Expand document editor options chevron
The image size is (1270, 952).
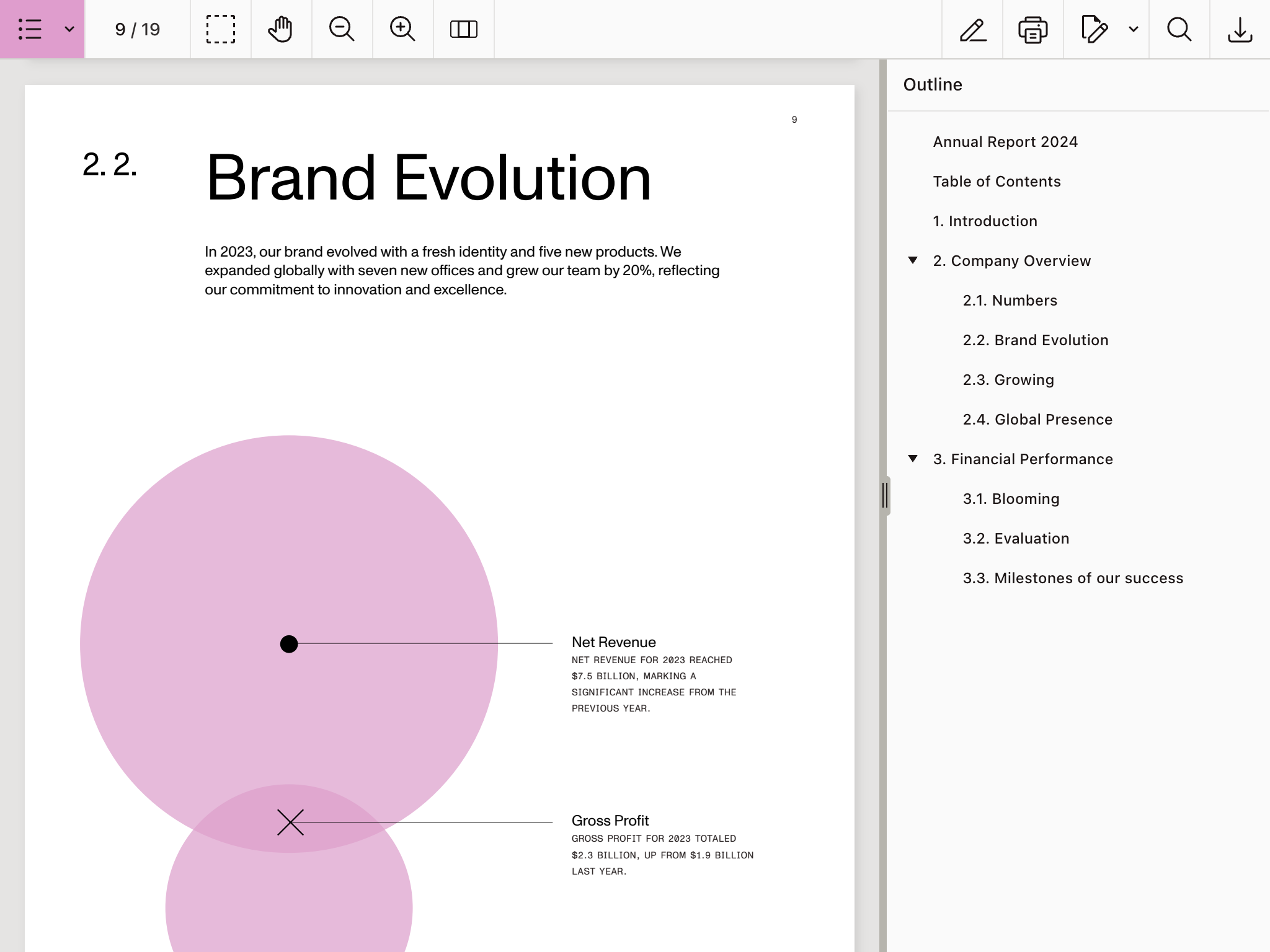point(1134,29)
